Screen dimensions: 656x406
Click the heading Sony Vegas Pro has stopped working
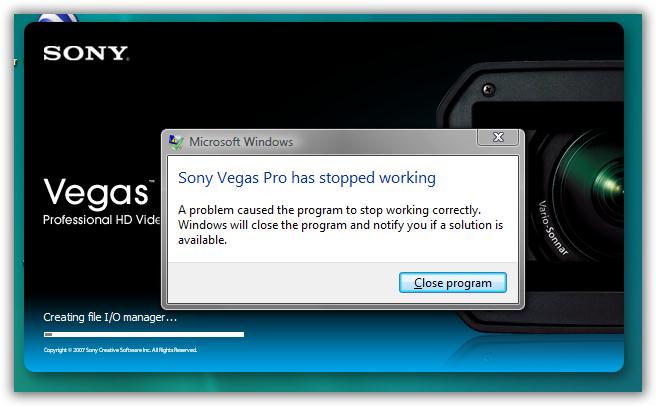[x=307, y=178]
